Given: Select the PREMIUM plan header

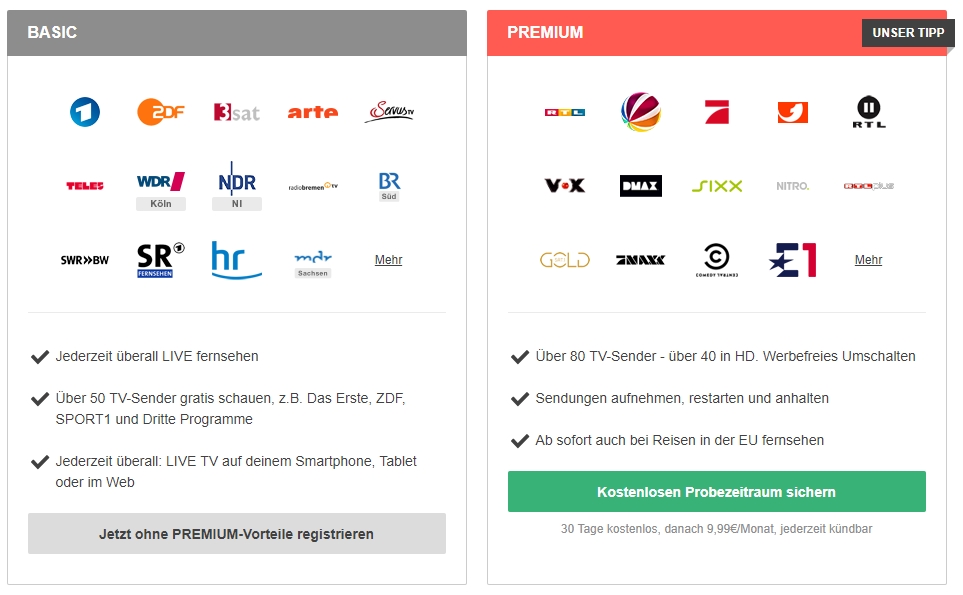Looking at the screenshot, I should pos(717,33).
